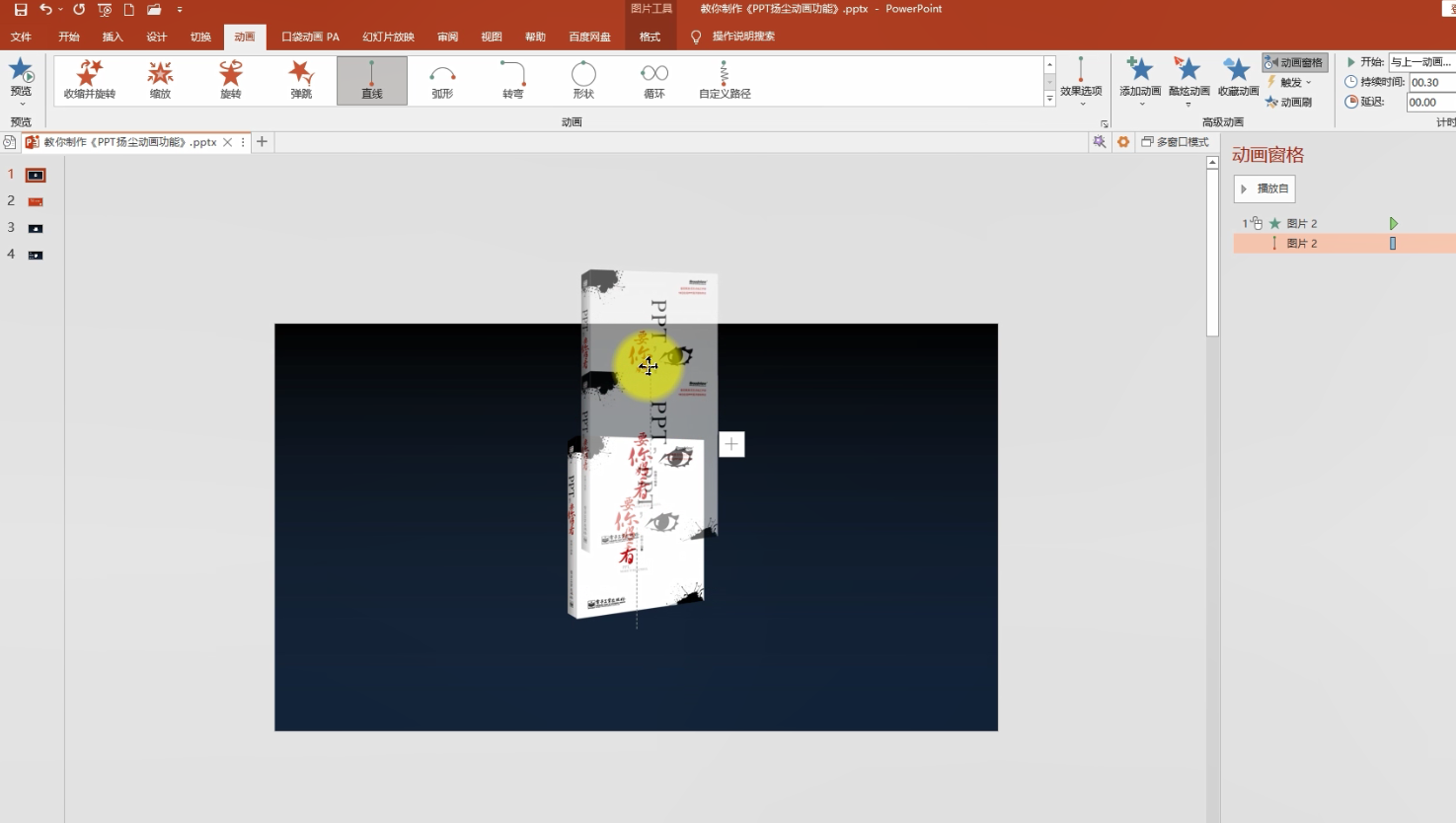
Task: Start slideshow from beginning icon in title bar
Action: coord(105,9)
